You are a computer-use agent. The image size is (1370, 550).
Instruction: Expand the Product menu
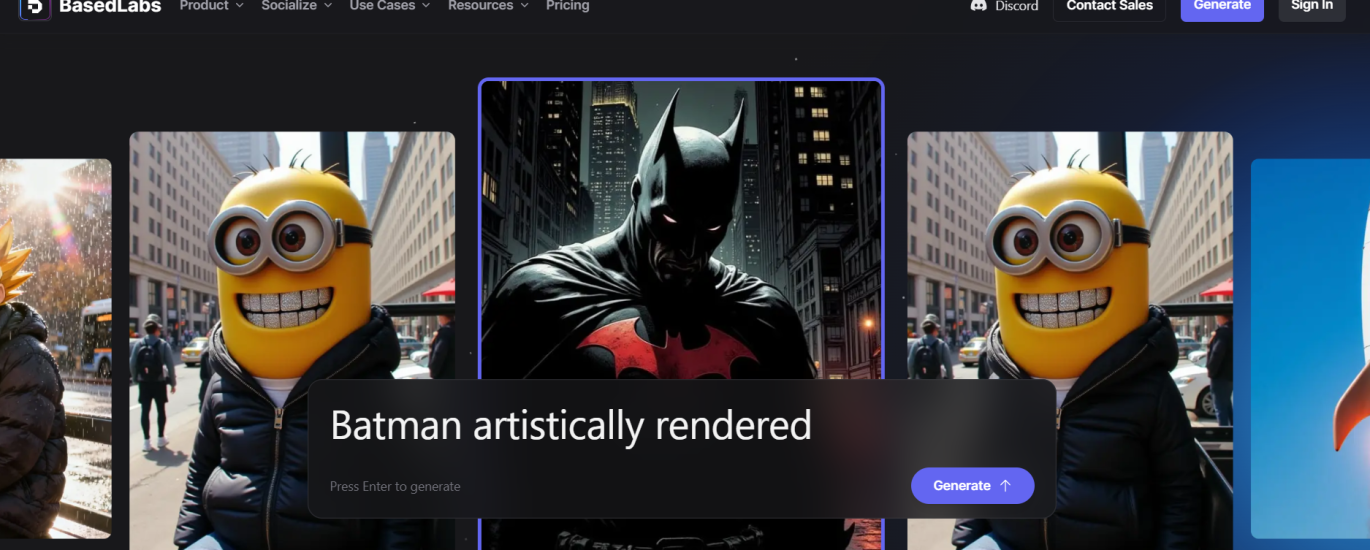[x=212, y=6]
